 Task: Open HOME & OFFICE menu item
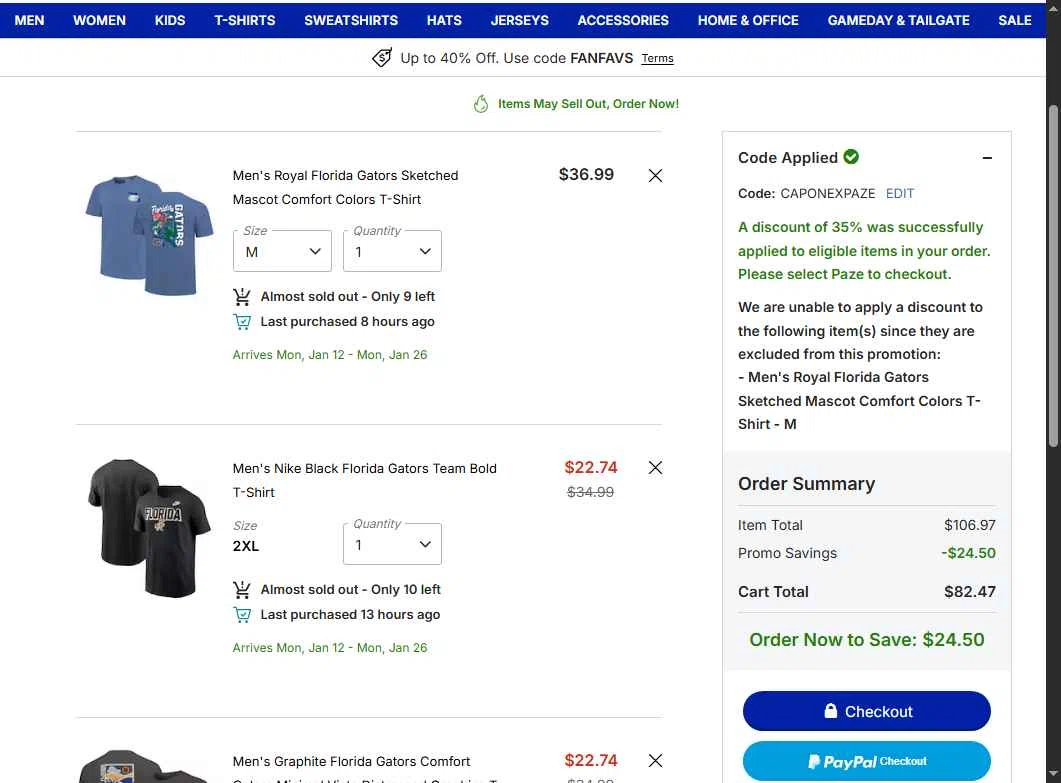click(748, 20)
